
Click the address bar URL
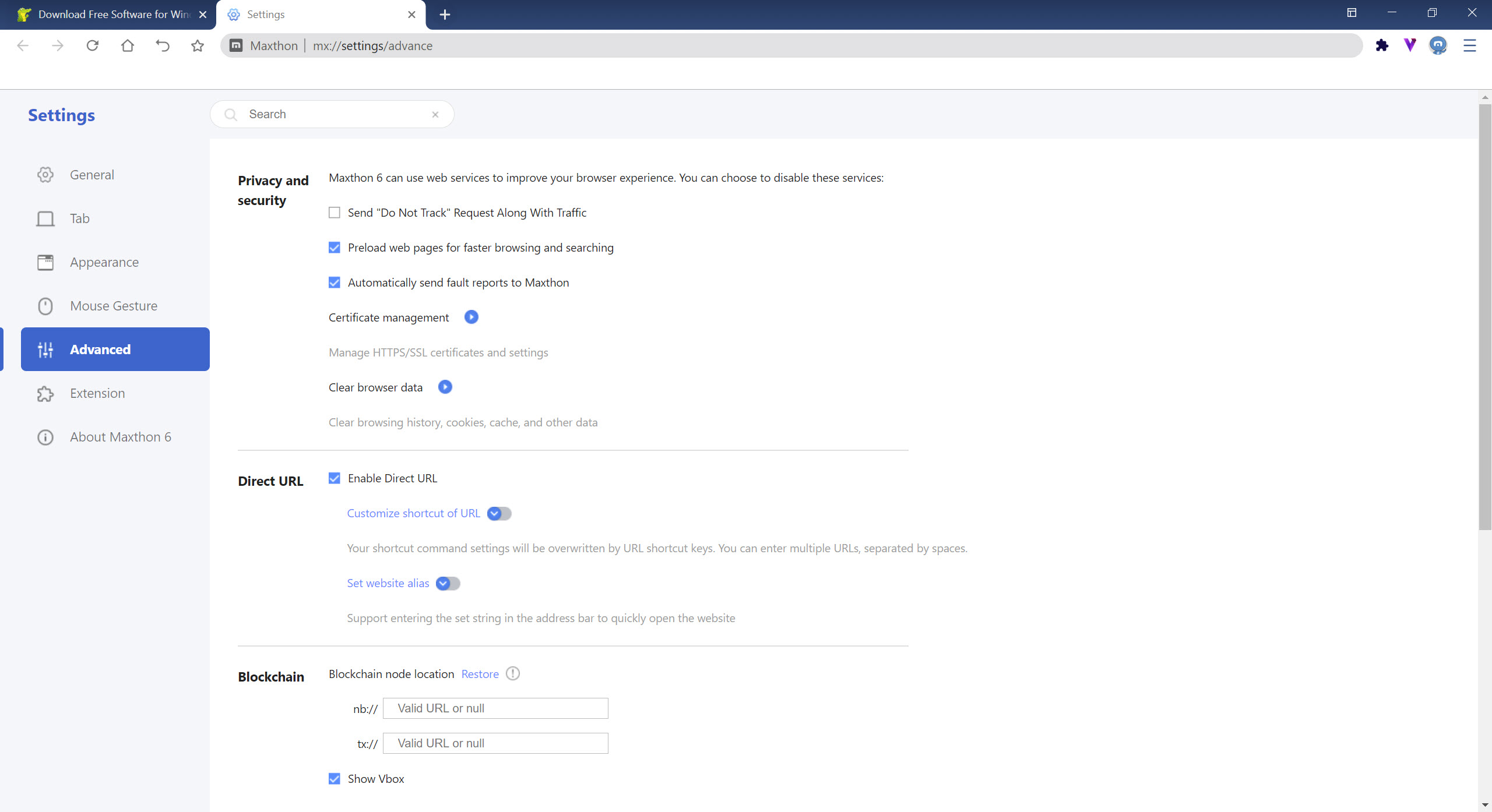(373, 45)
